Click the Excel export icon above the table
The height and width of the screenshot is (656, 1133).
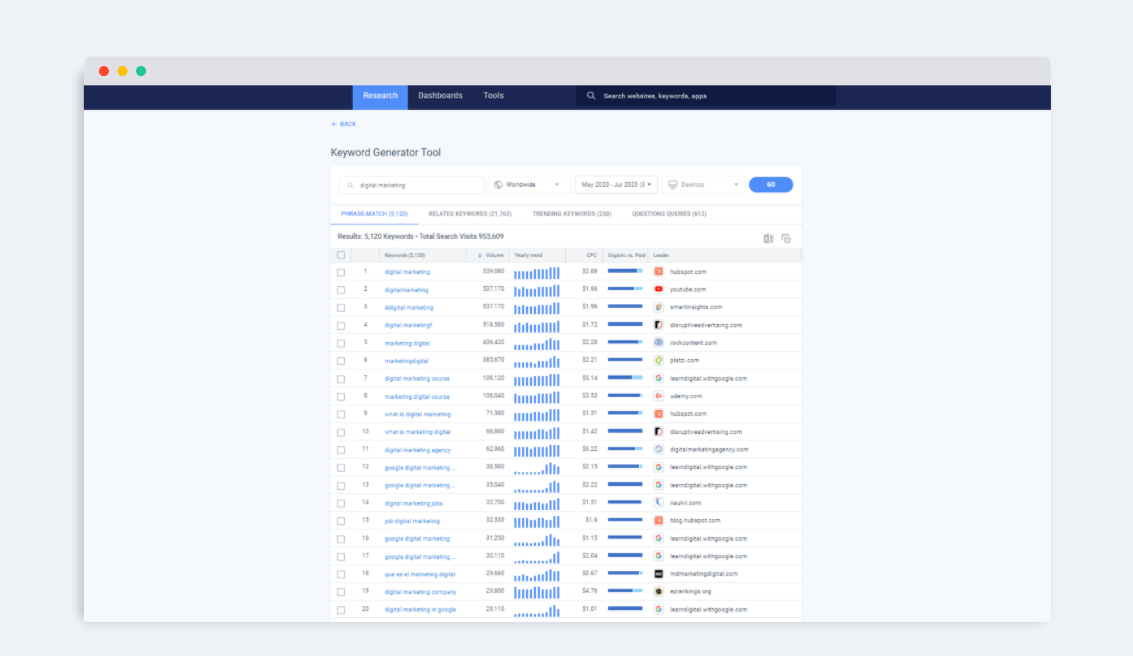click(768, 238)
